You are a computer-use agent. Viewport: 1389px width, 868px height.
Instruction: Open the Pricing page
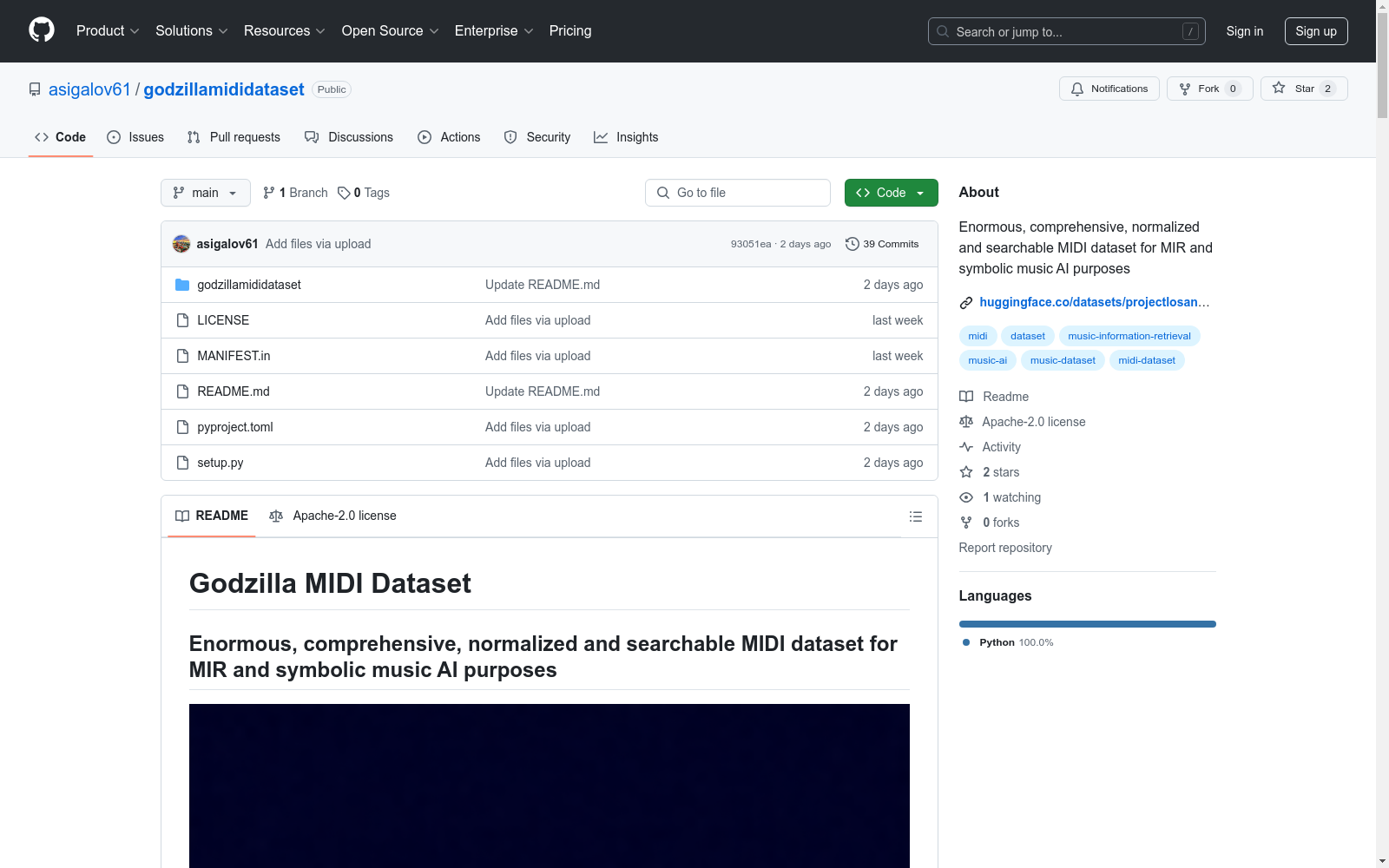click(x=570, y=30)
